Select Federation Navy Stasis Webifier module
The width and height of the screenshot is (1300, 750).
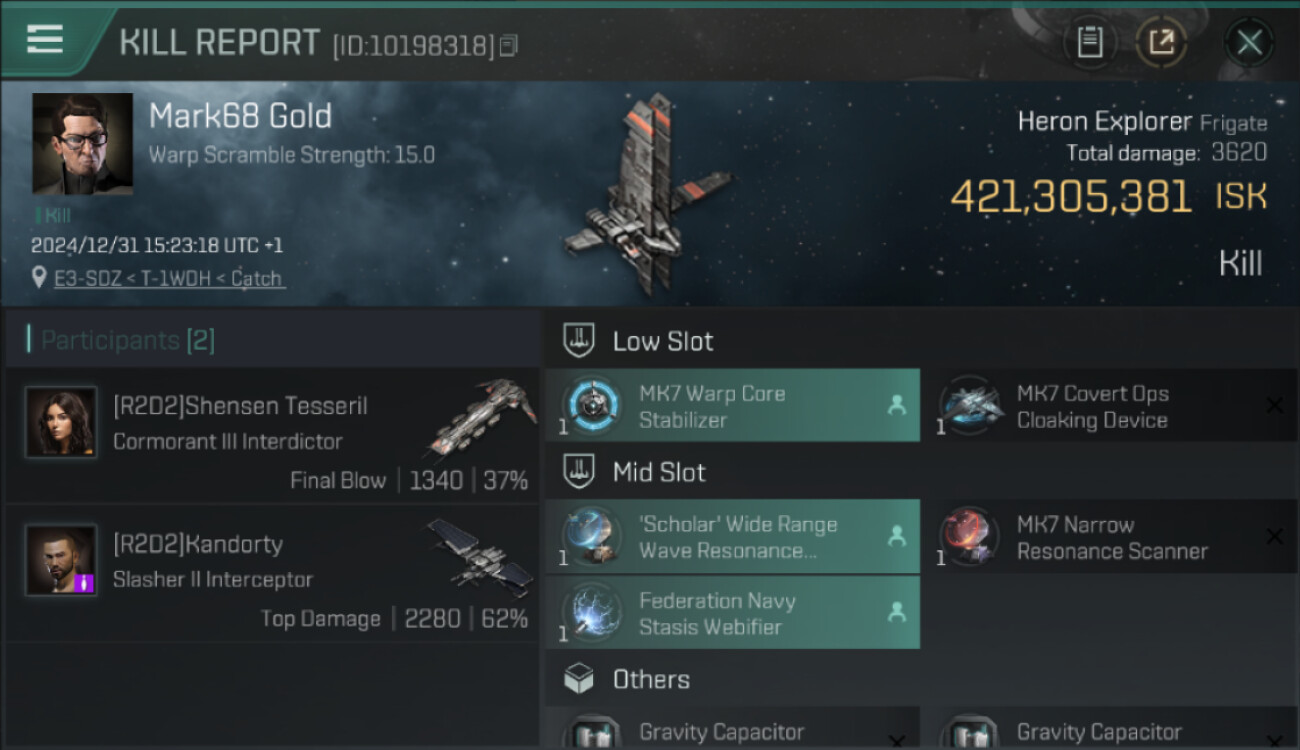pyautogui.click(x=732, y=613)
